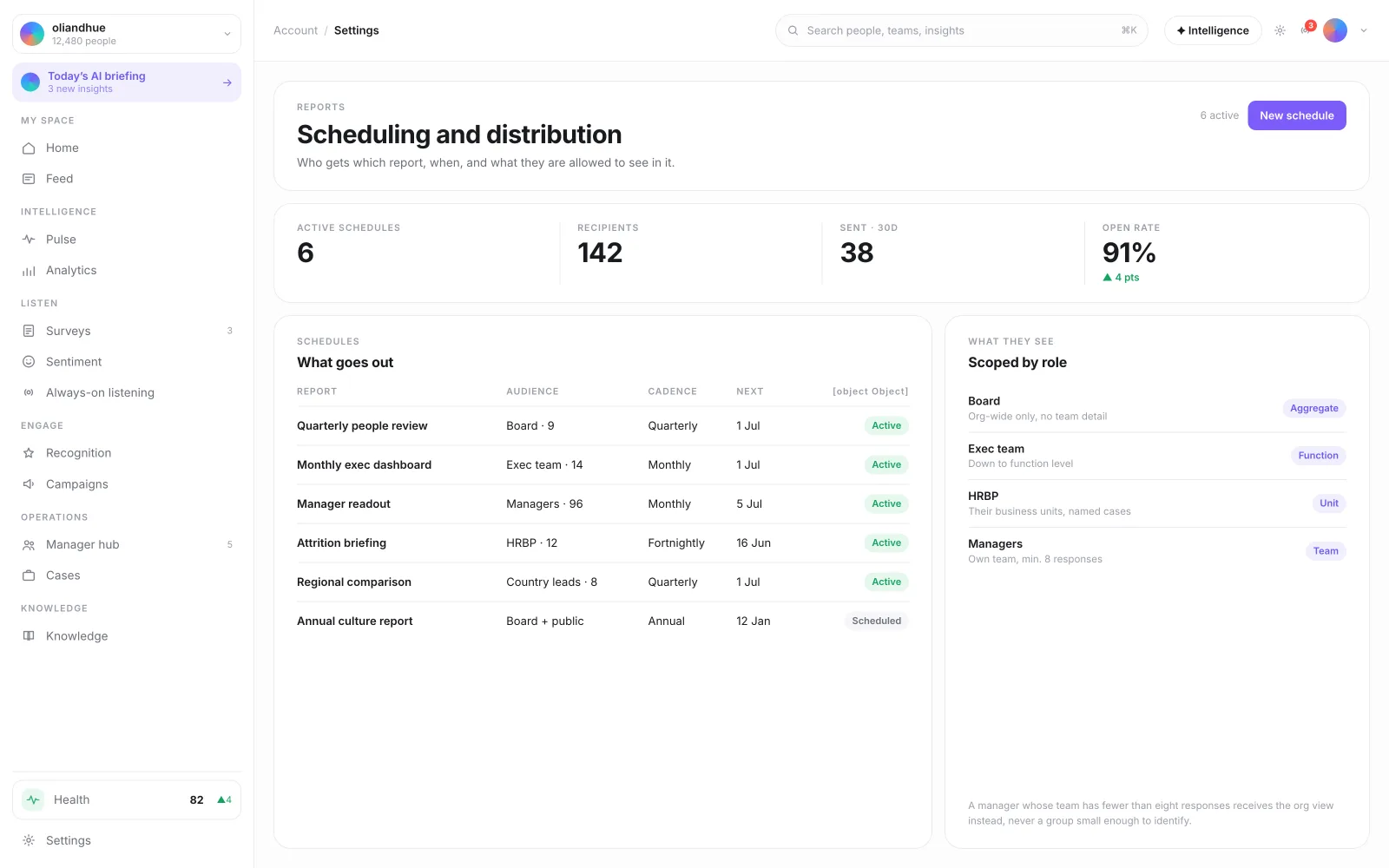Click the 142 recipients value

tap(600, 253)
